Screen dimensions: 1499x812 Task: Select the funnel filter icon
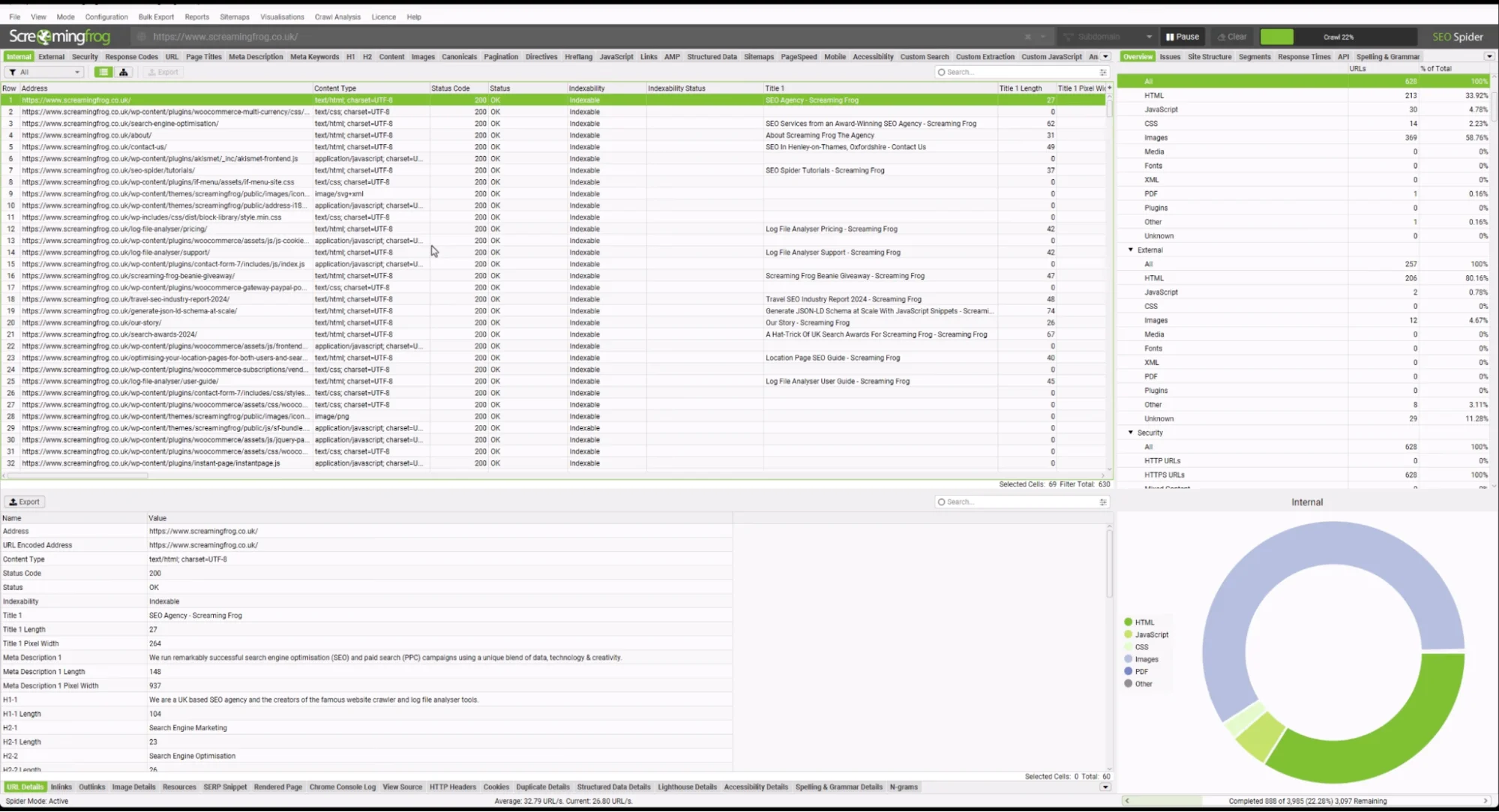(12, 71)
